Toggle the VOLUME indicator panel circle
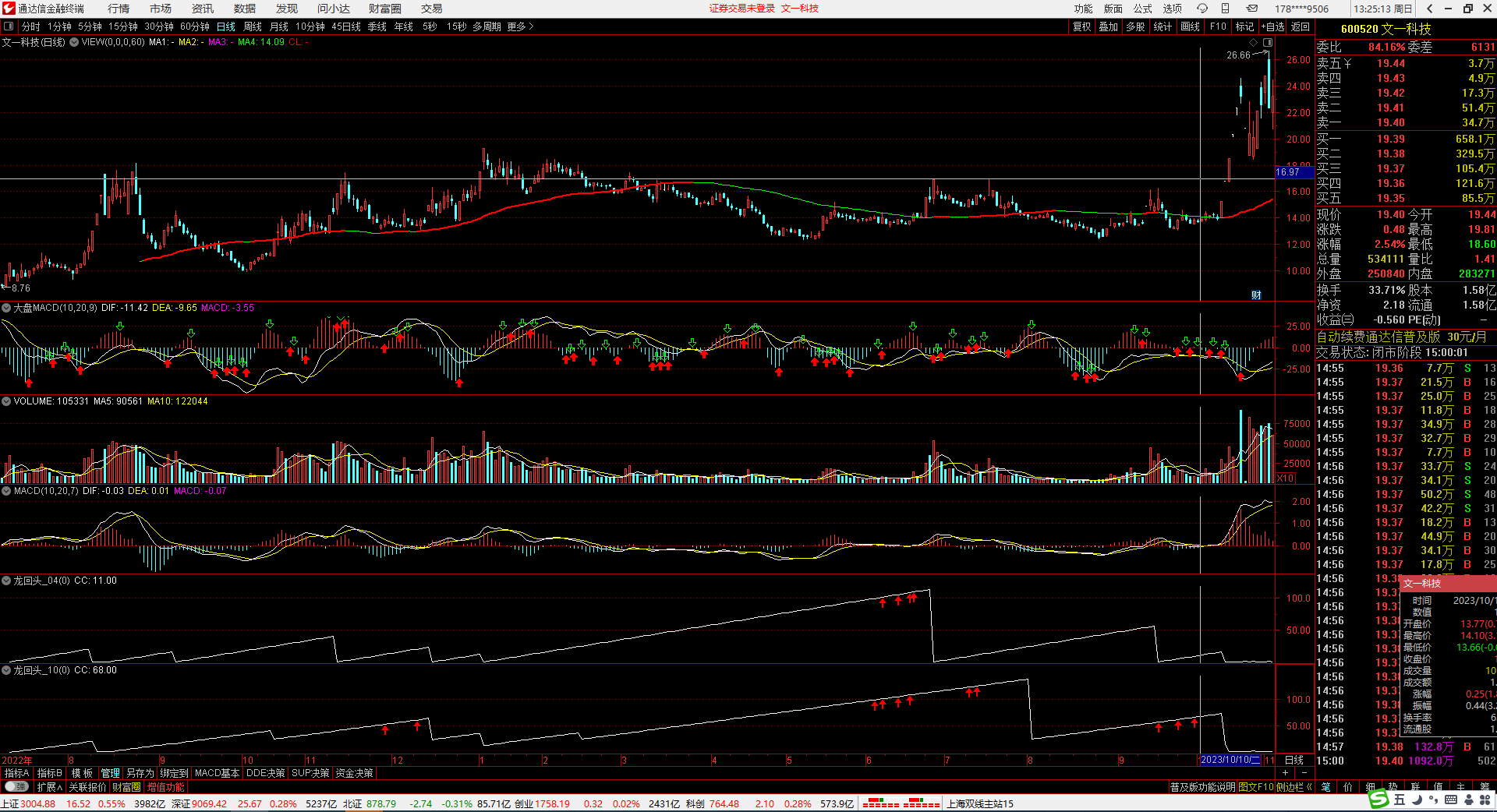 6,401
